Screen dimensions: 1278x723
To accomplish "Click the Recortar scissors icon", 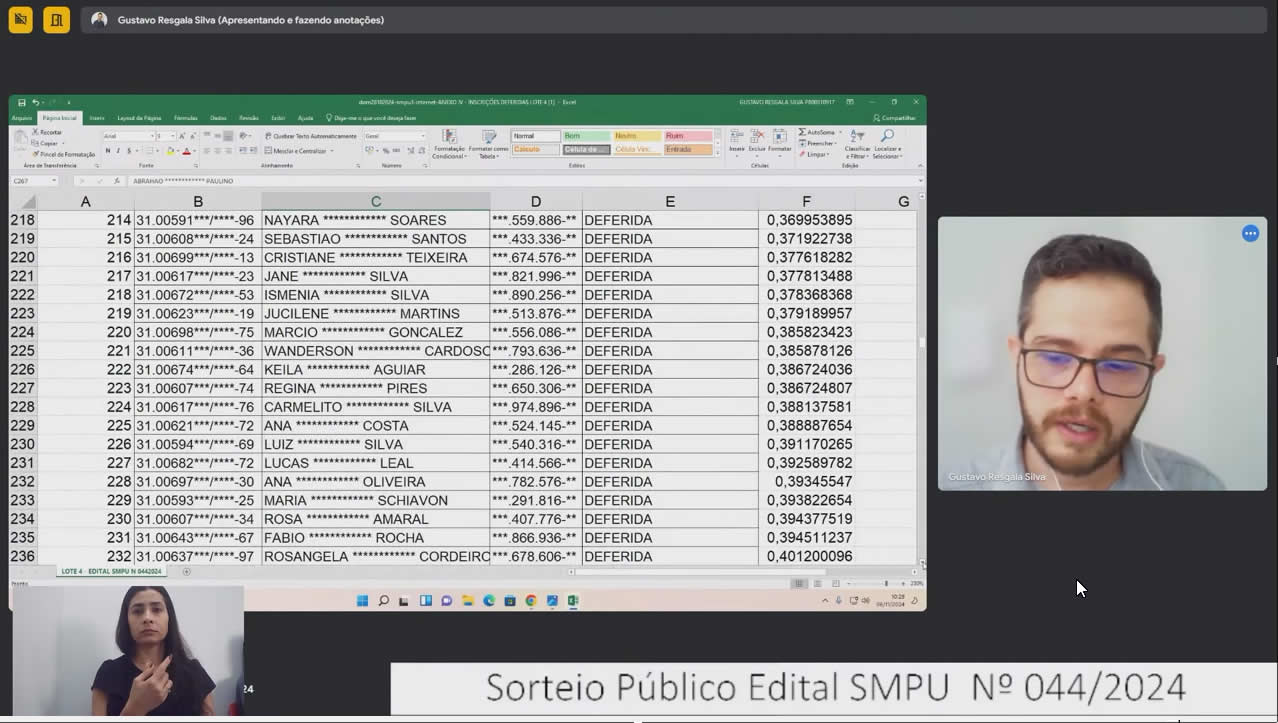I will 36,132.
